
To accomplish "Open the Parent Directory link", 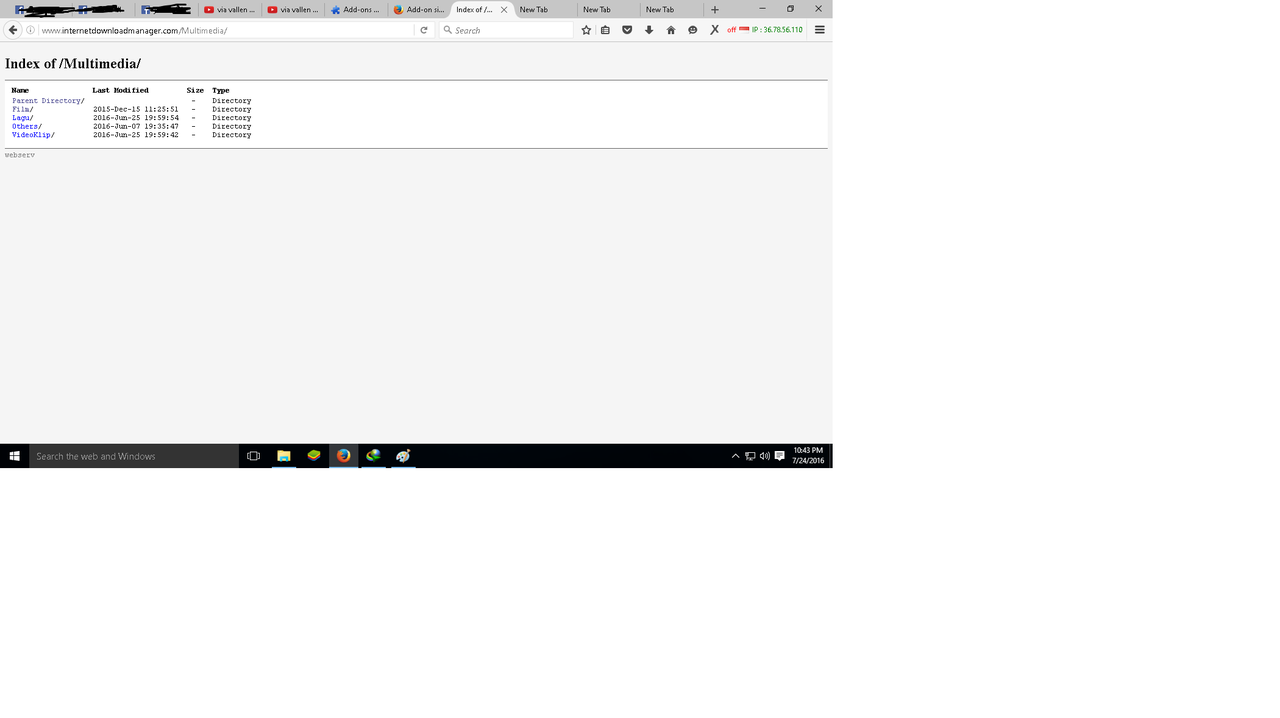I will 46,101.
